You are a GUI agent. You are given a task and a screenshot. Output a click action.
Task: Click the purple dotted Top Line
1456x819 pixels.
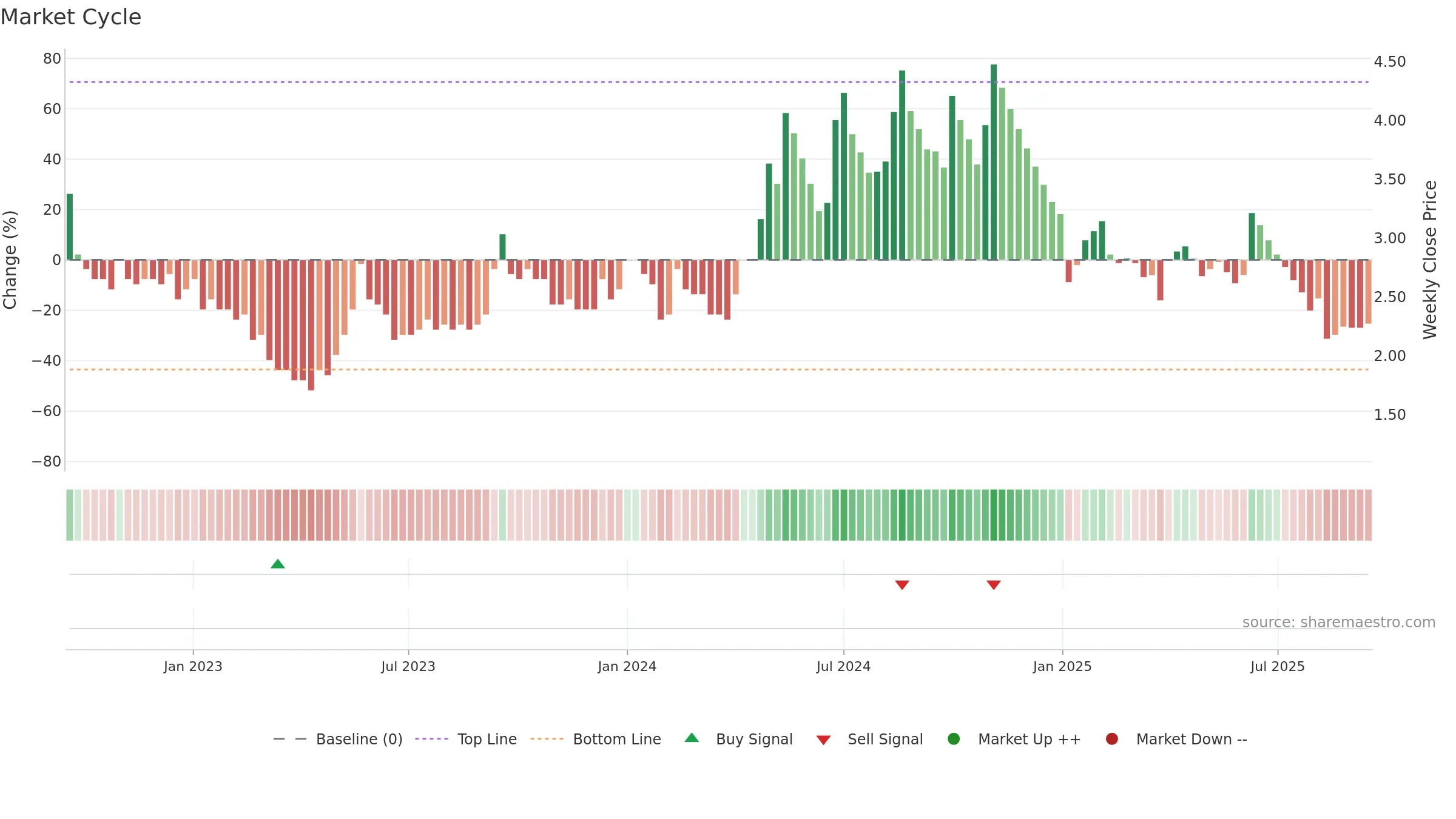[719, 82]
